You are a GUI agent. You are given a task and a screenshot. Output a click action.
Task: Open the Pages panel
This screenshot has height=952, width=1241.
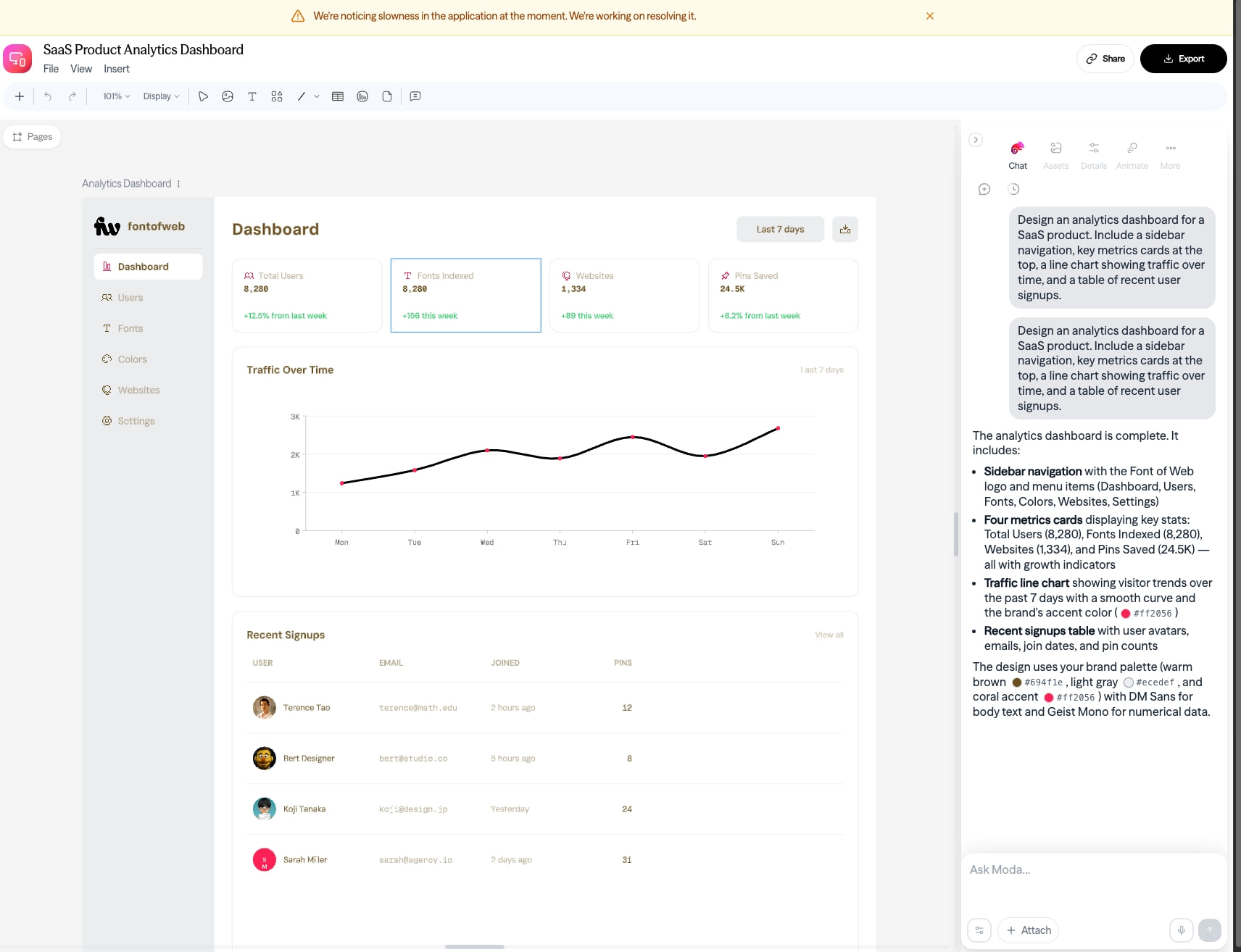tap(33, 137)
